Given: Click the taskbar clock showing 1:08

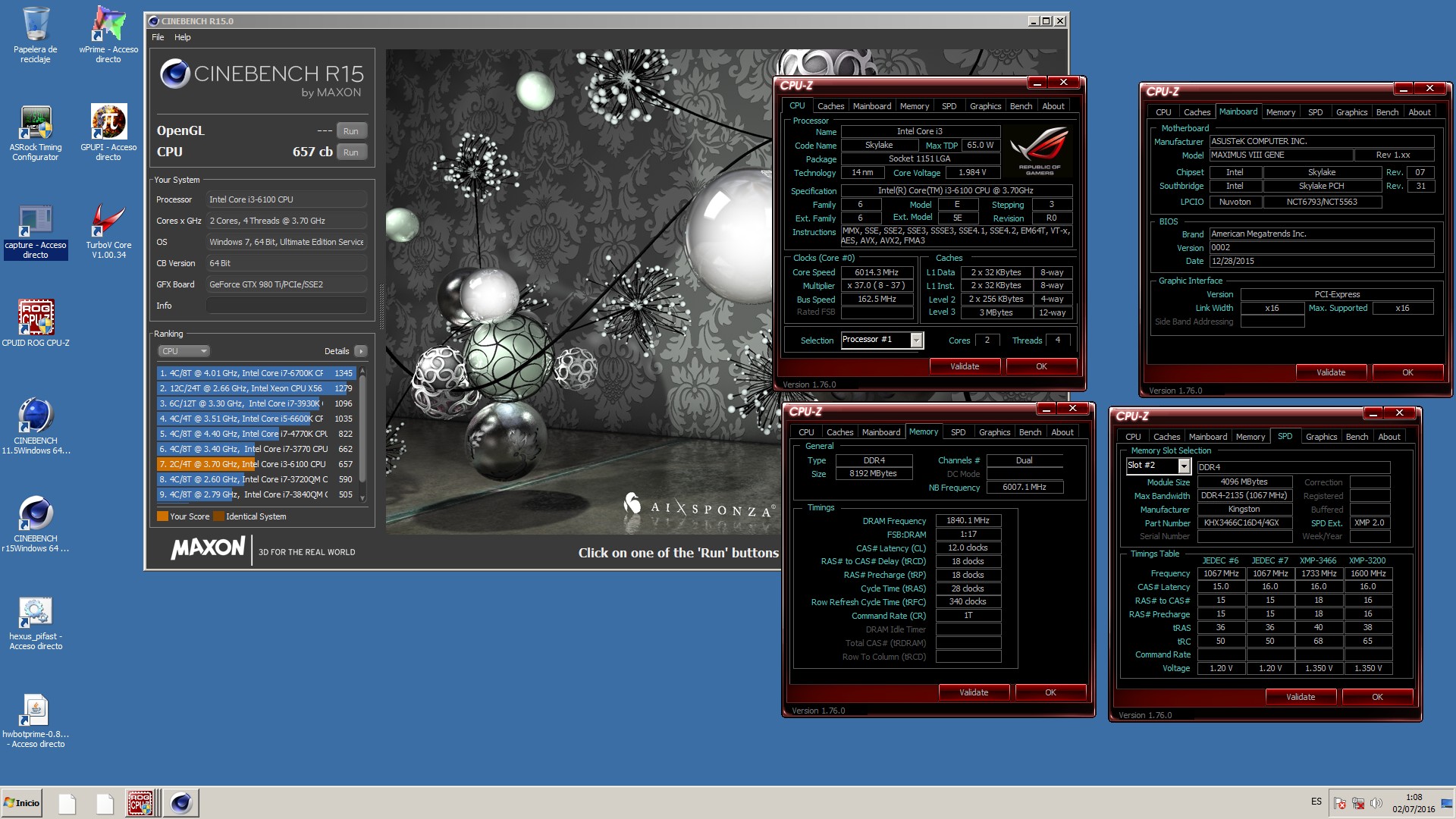Looking at the screenshot, I should (x=1414, y=803).
